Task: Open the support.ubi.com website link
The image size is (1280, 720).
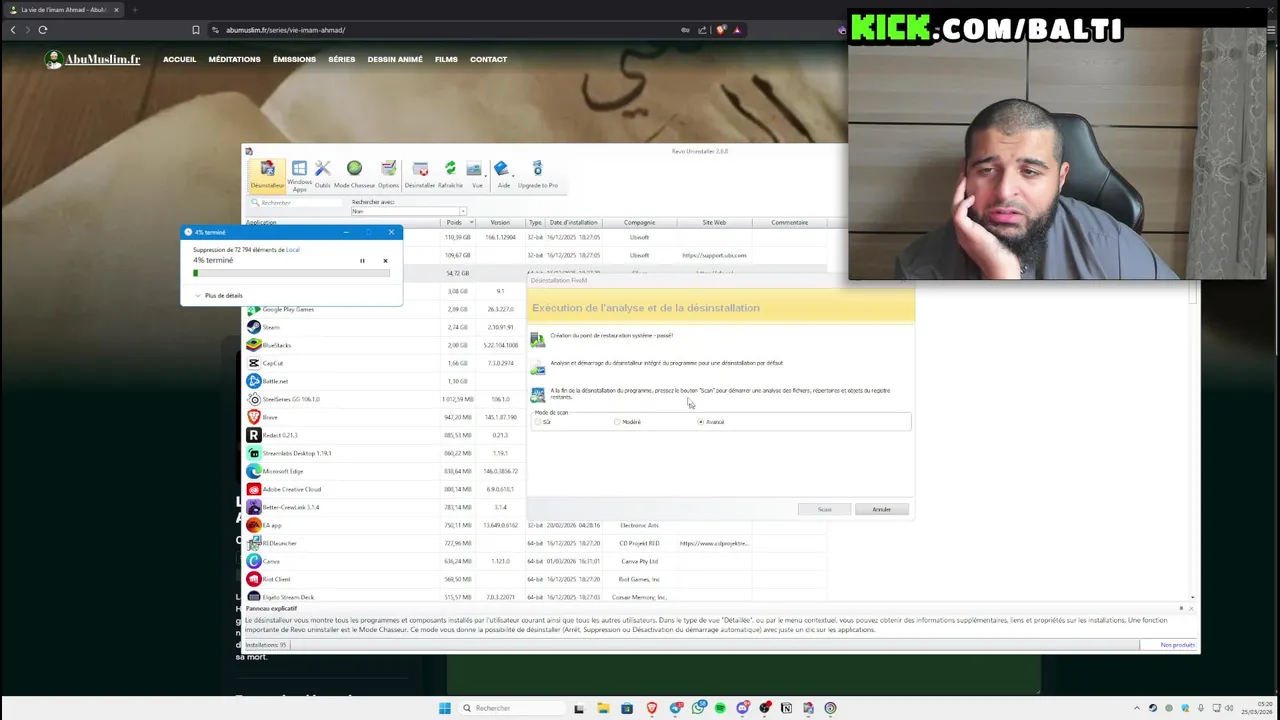Action: point(714,255)
